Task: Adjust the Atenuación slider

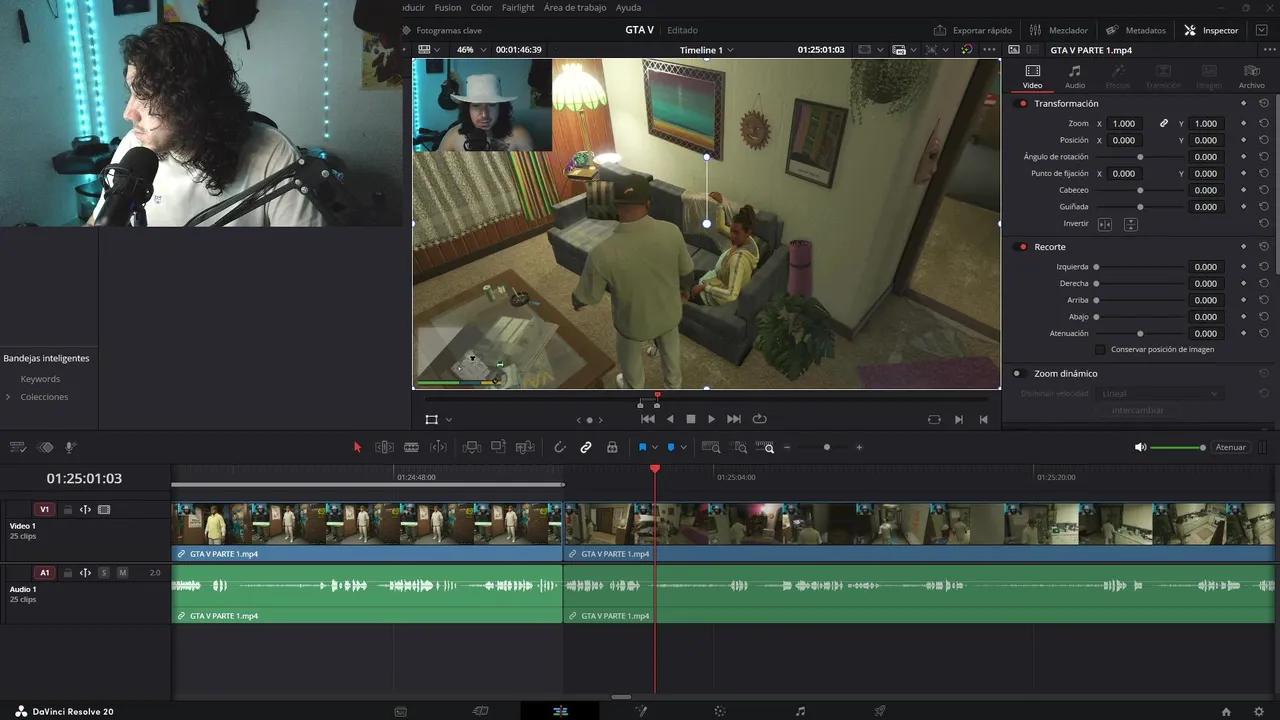Action: [1140, 334]
